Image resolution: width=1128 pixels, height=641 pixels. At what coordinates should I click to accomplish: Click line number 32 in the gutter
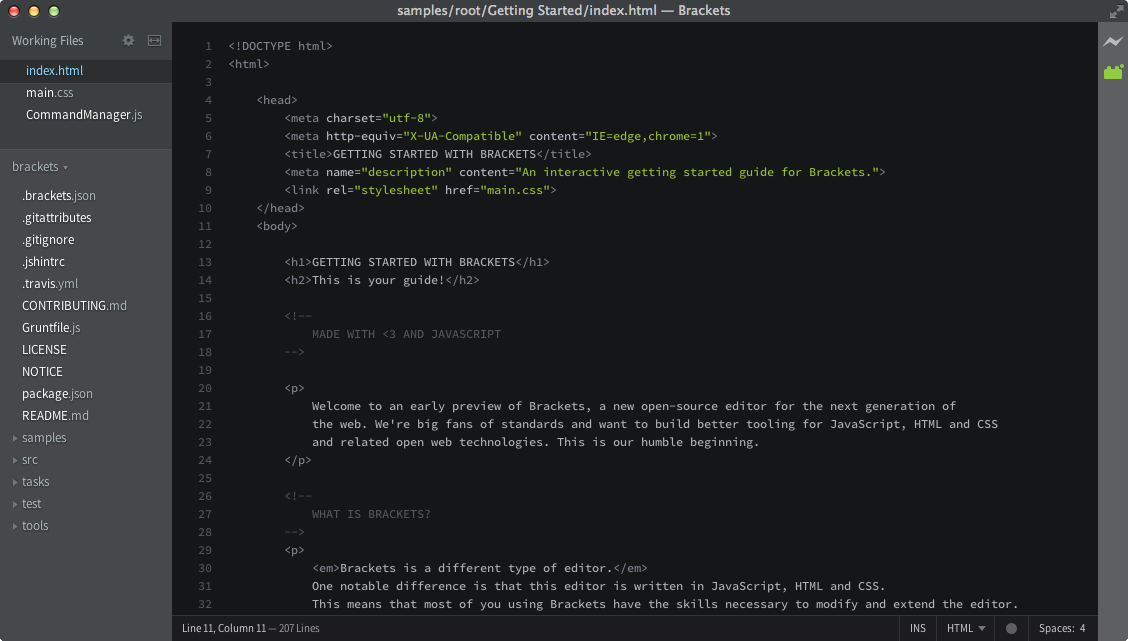[x=205, y=604]
